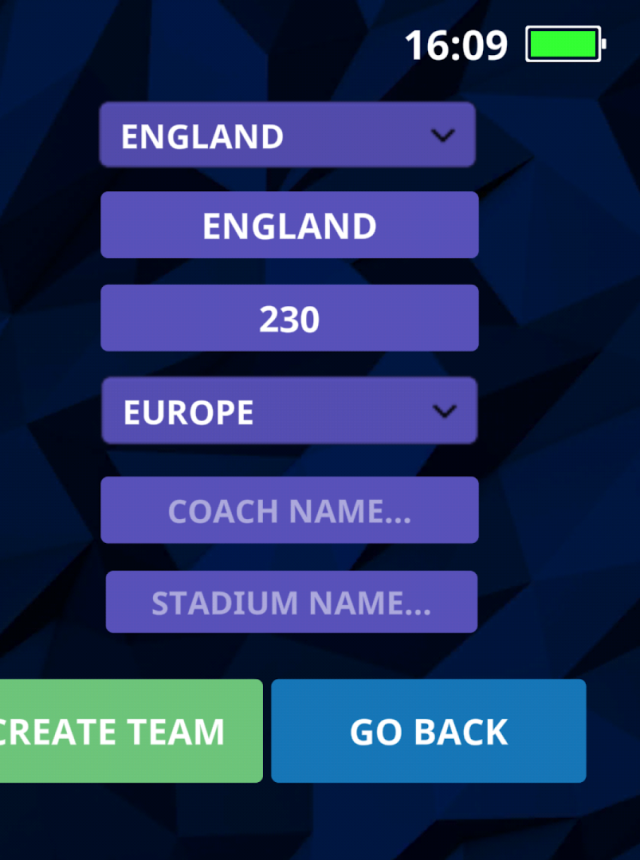Viewport: 640px width, 860px height.
Task: Expand the EUROPE continent dropdown
Action: [x=289, y=410]
